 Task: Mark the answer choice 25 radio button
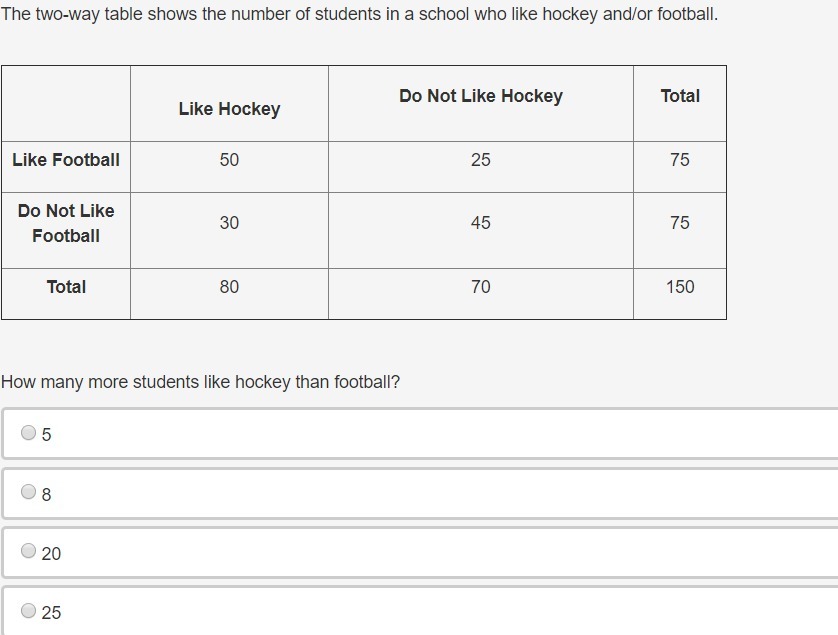[29, 610]
